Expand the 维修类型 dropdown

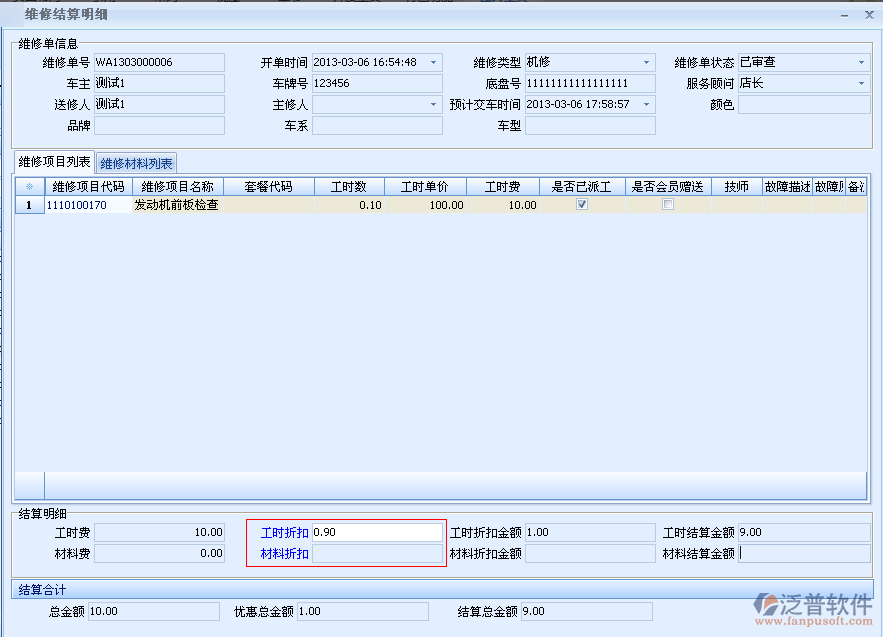tap(647, 62)
